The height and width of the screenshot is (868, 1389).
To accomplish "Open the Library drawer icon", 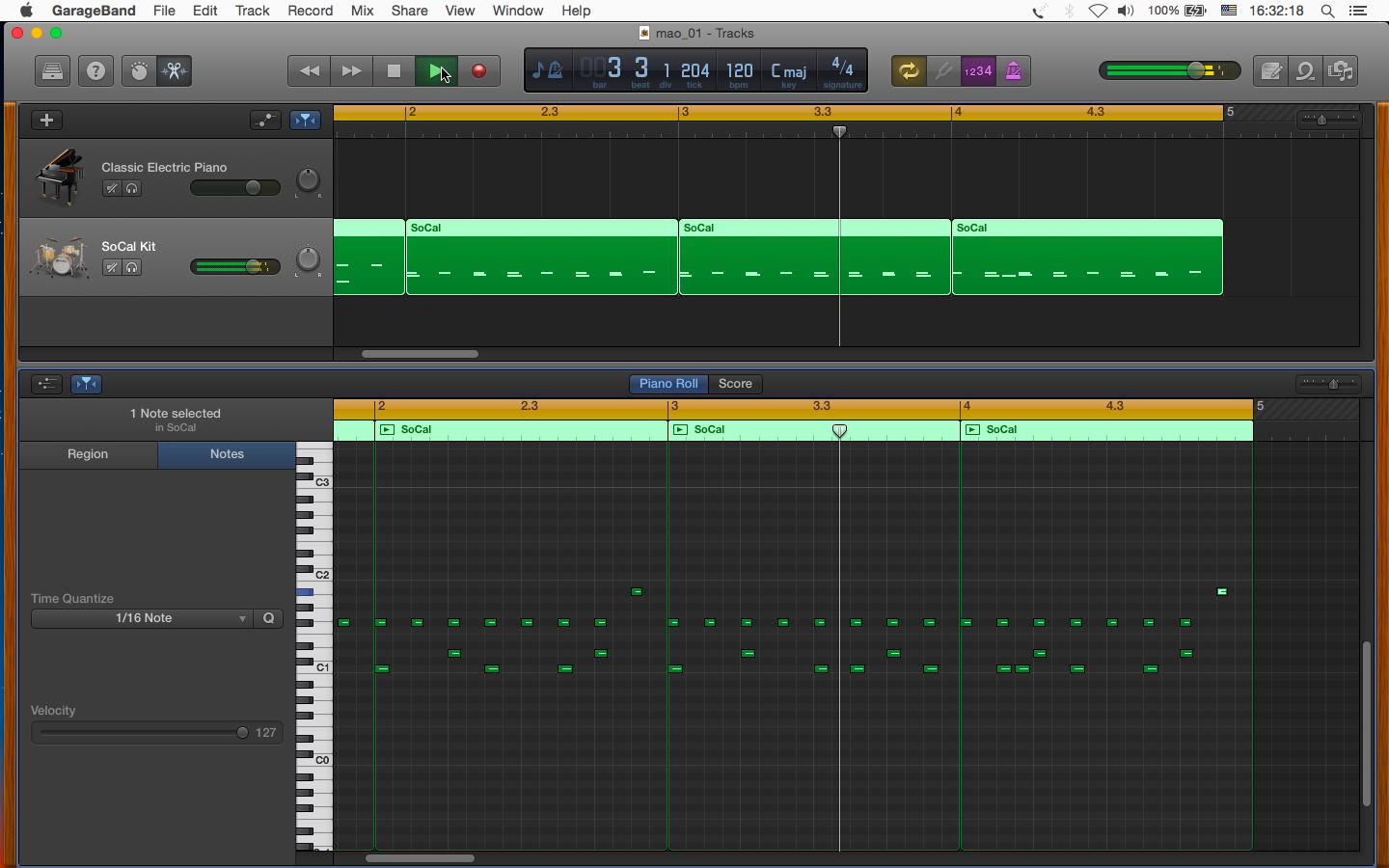I will pyautogui.click(x=52, y=71).
